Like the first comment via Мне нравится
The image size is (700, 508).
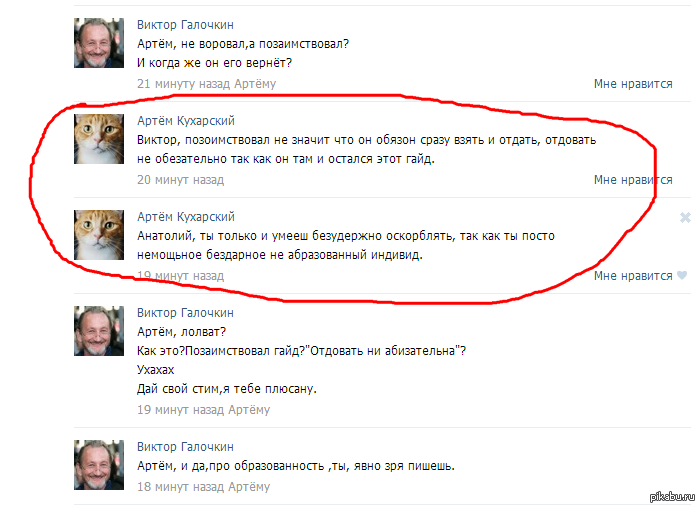point(633,84)
